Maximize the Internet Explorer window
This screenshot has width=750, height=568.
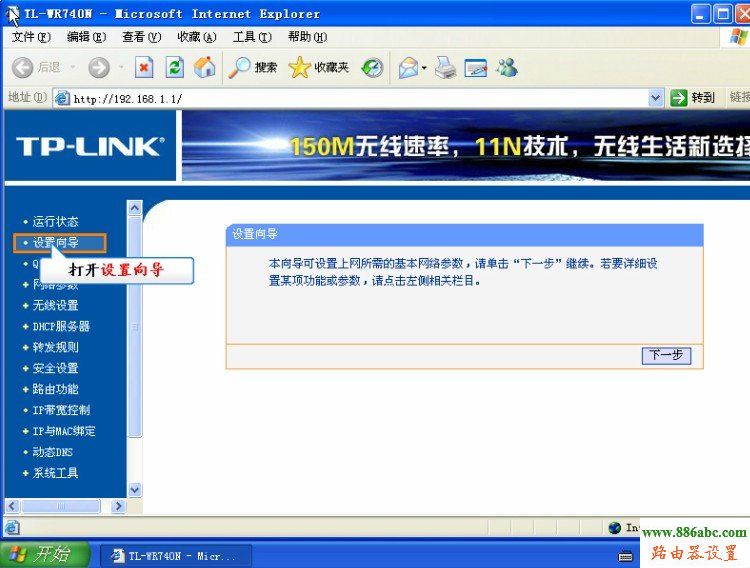point(722,14)
